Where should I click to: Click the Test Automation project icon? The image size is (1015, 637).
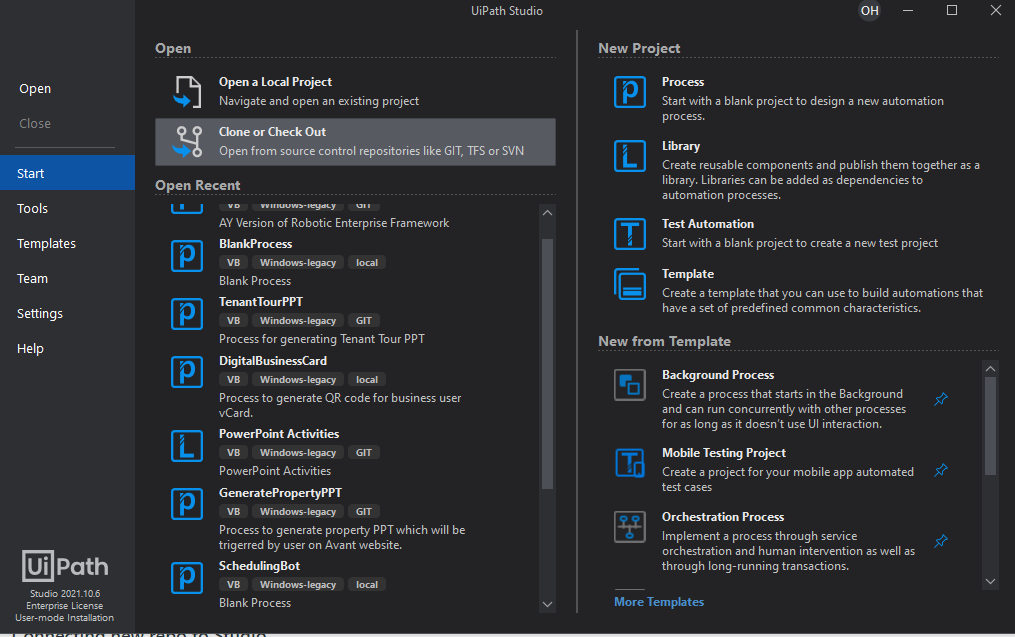click(x=630, y=234)
